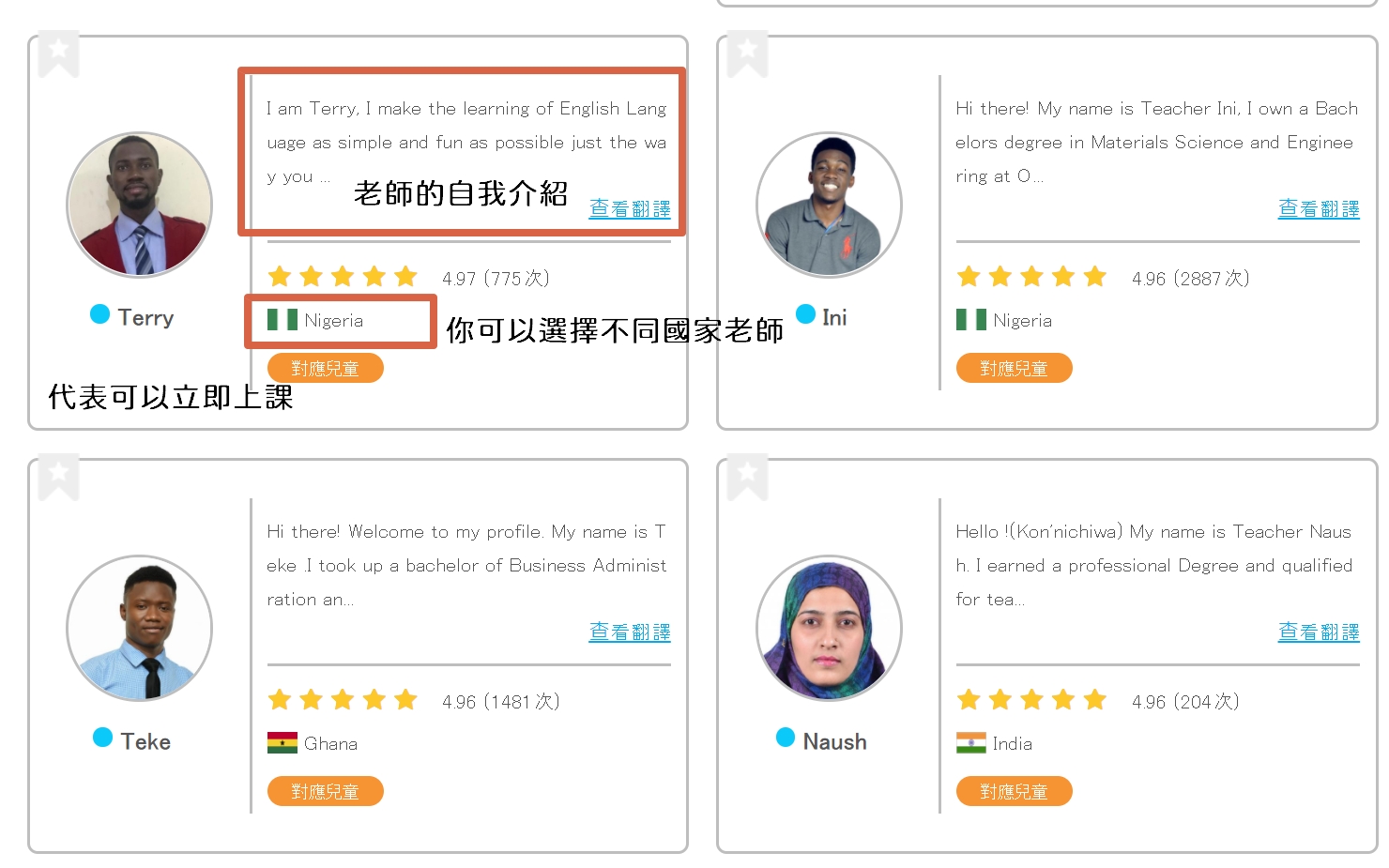Bookmark teacher Terry with the star ribbon
This screenshot has height=868, width=1389.
tap(58, 54)
